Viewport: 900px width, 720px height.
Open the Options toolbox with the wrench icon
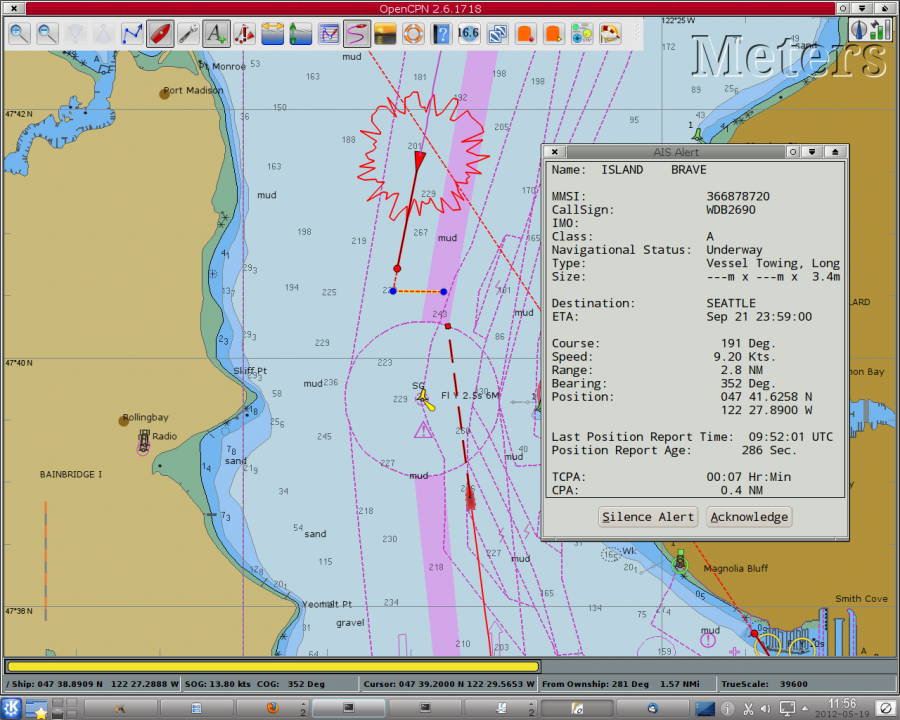tap(189, 33)
